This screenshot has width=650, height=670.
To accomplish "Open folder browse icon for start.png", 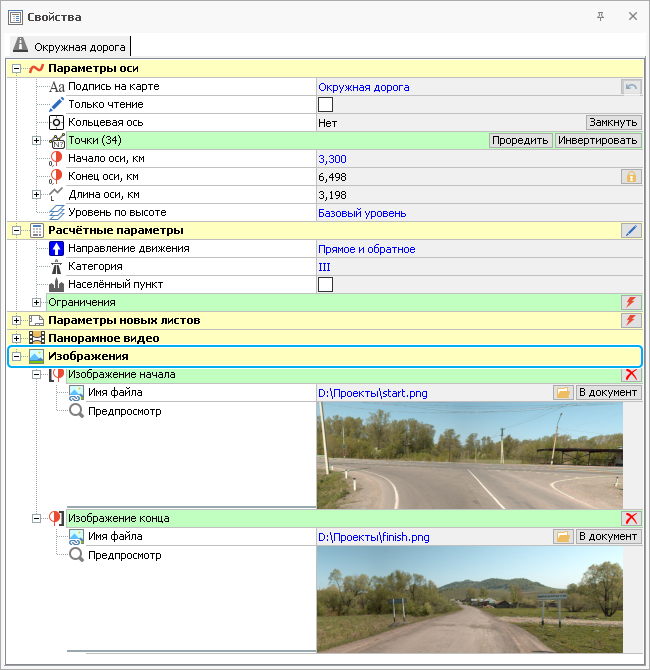I will click(563, 392).
